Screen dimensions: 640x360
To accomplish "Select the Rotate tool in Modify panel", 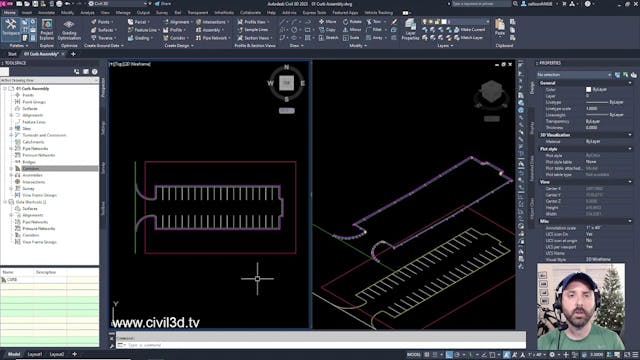I will click(x=352, y=22).
